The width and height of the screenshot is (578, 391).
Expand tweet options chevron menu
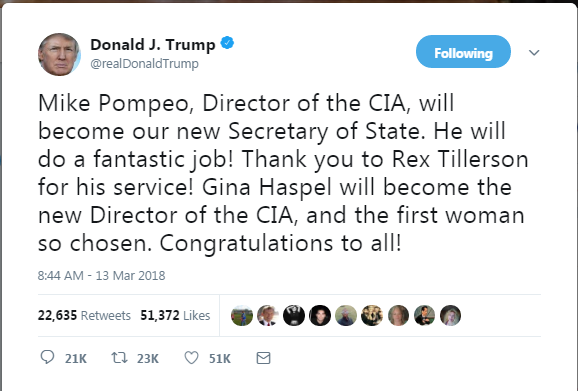pyautogui.click(x=534, y=53)
